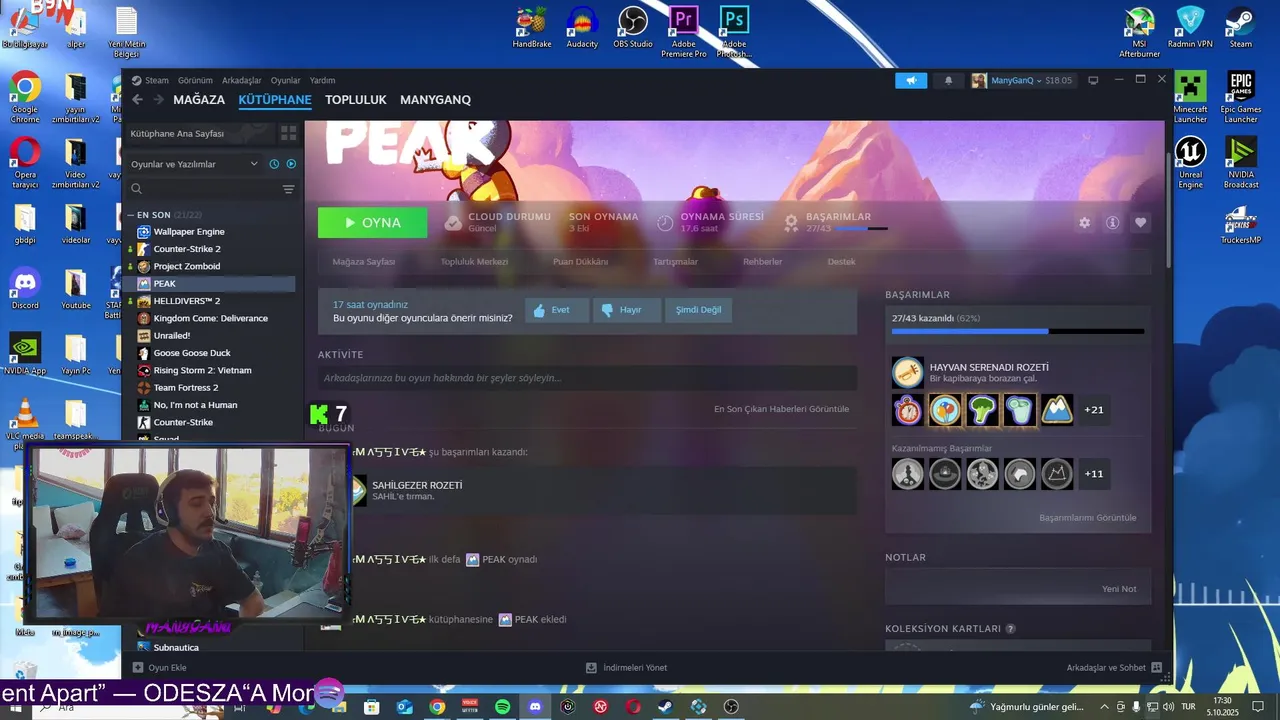Click the achievements progress bar 27/43
This screenshot has height=720, width=1280.
click(1018, 331)
